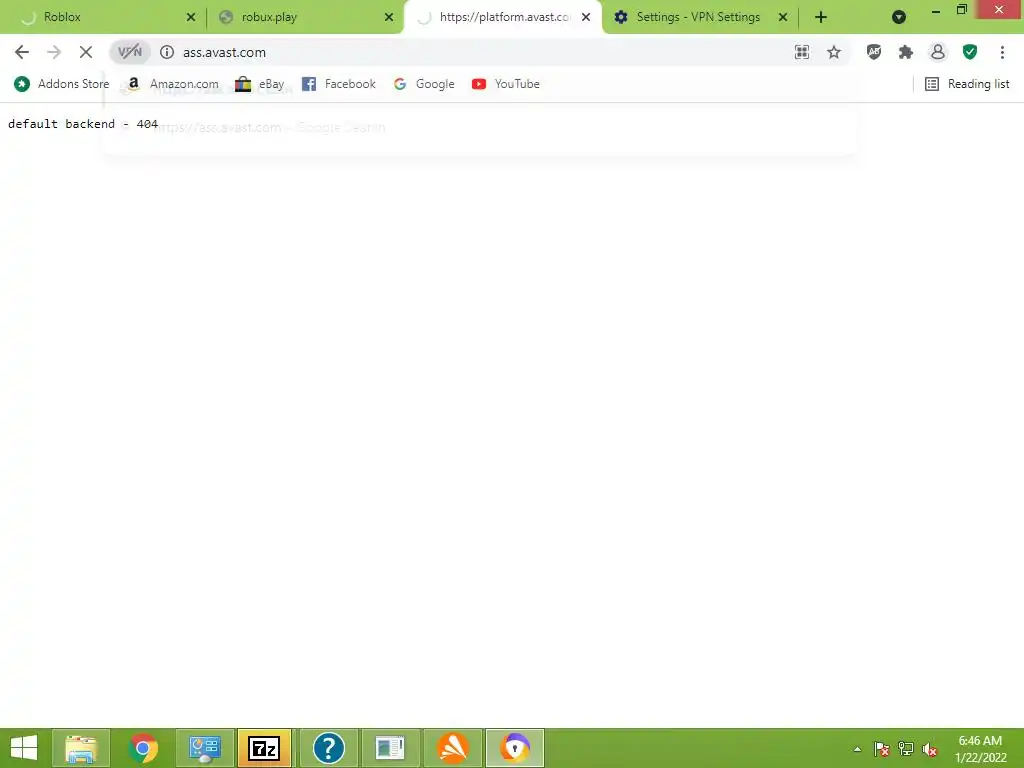
Task: Open File Explorer from taskbar
Action: (80, 748)
